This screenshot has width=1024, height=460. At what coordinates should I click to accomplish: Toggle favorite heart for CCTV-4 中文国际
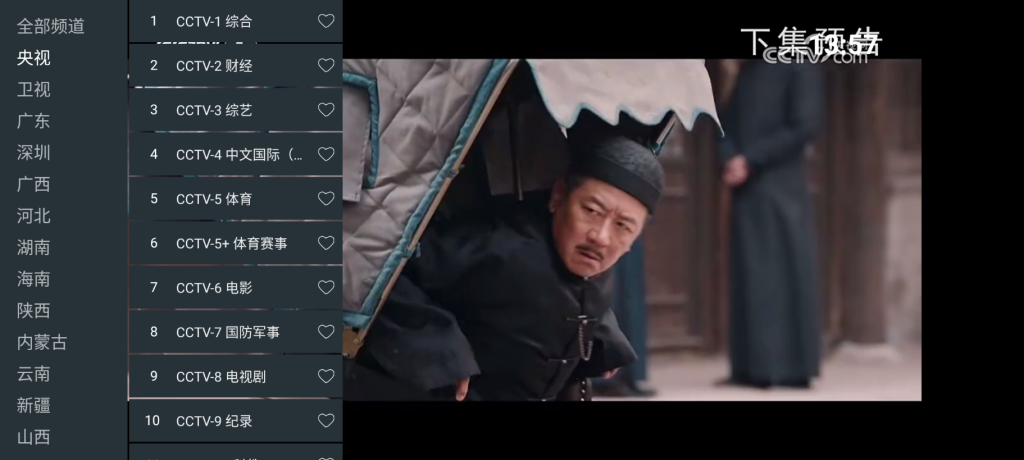click(326, 154)
